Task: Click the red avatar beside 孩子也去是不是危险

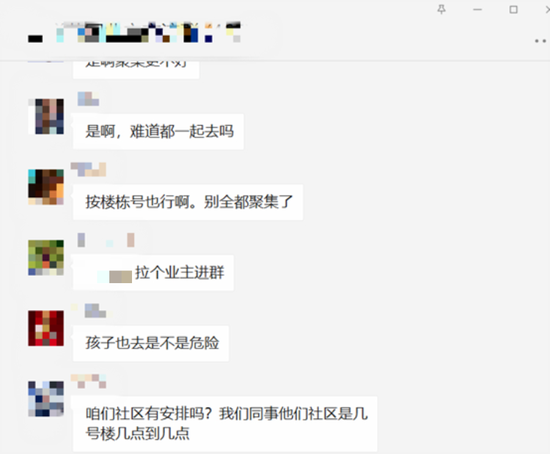Action: pos(46,328)
